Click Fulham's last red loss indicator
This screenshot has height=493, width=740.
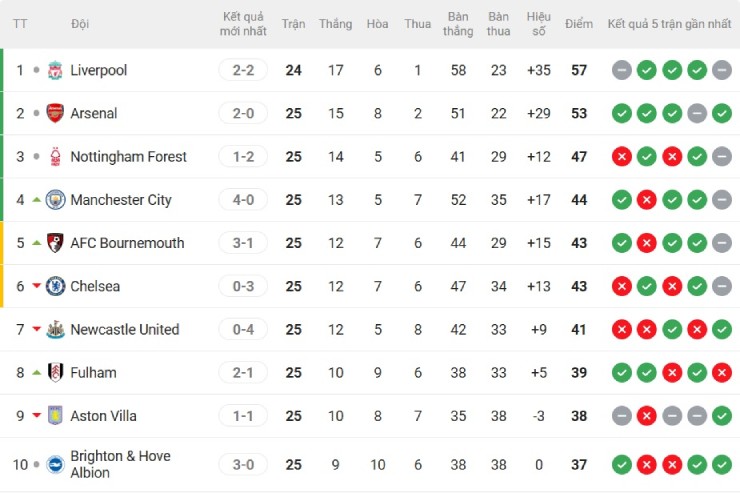[722, 372]
